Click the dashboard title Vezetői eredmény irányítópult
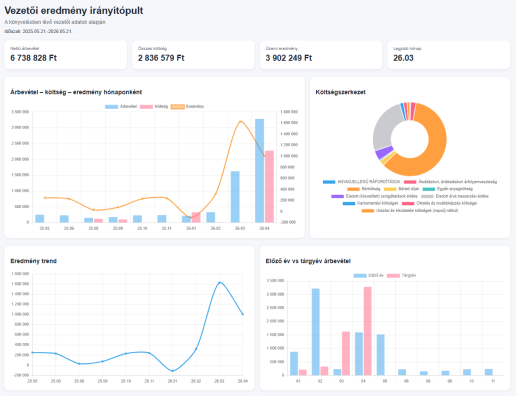 [74, 11]
